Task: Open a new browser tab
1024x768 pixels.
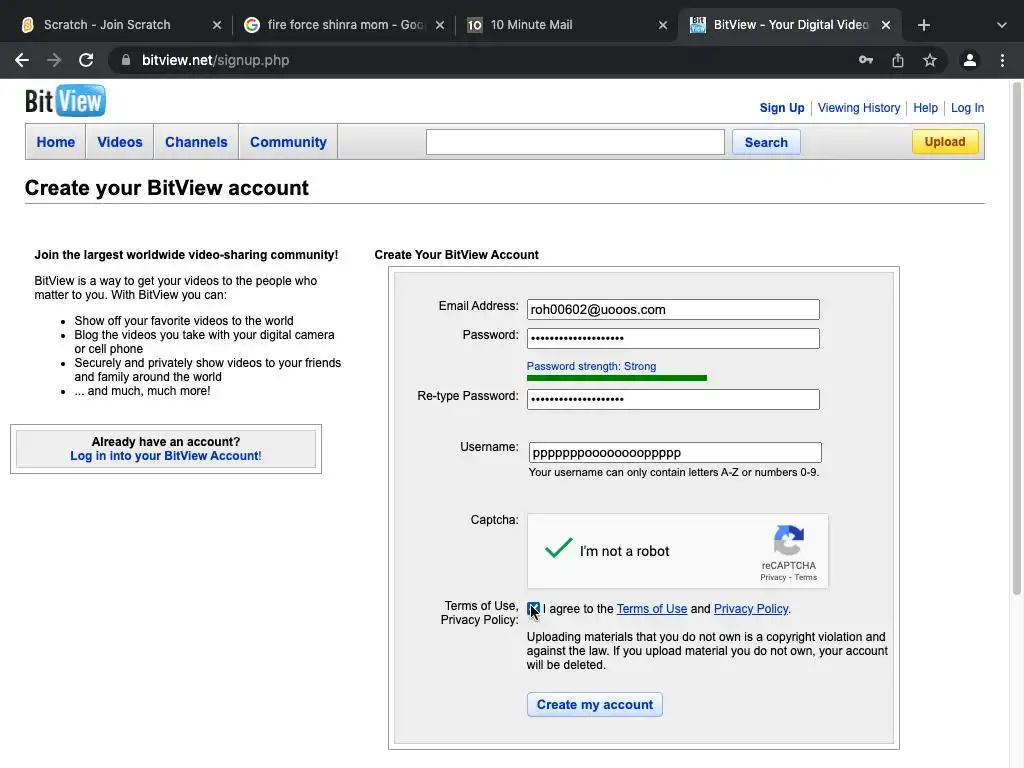Action: click(924, 25)
